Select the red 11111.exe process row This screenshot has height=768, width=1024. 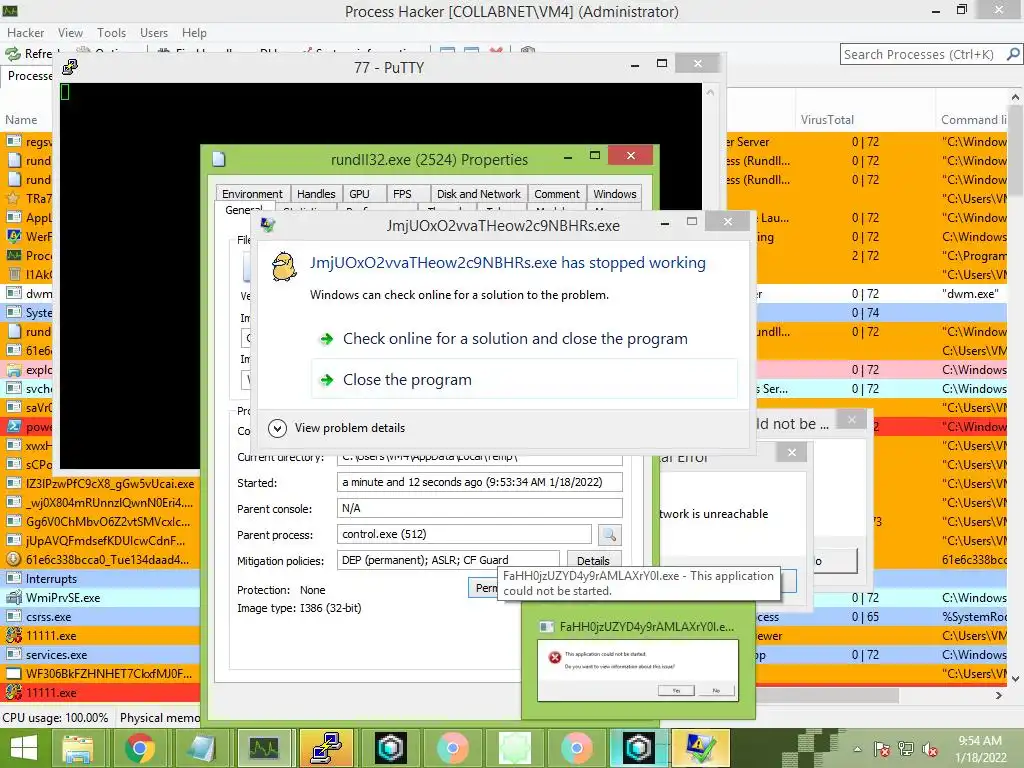coord(101,692)
